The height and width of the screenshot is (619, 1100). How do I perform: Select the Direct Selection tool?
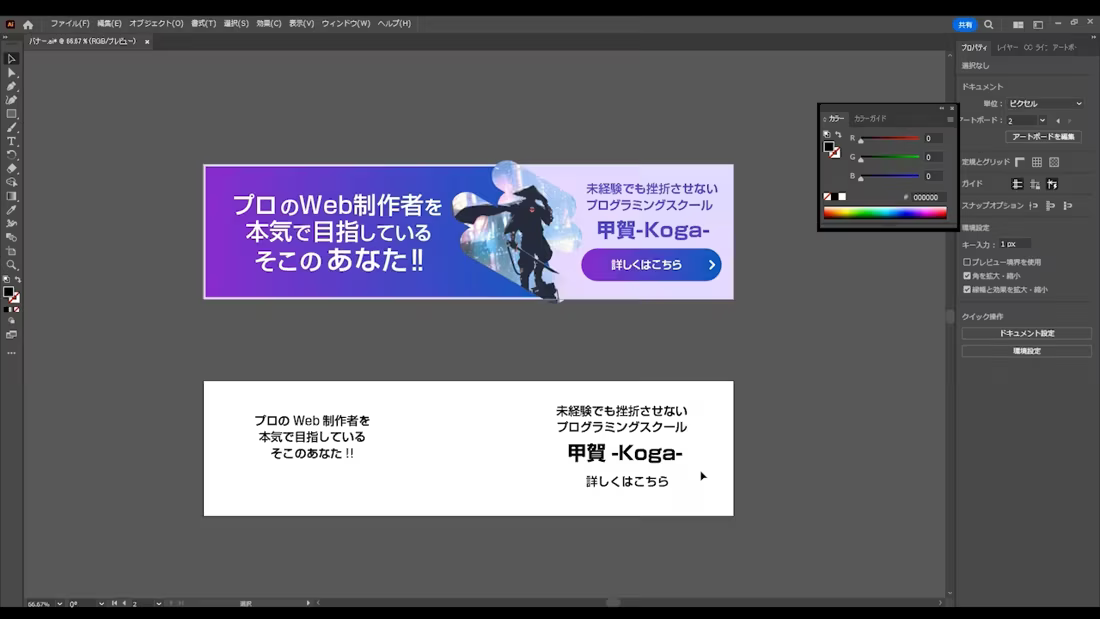coord(11,73)
